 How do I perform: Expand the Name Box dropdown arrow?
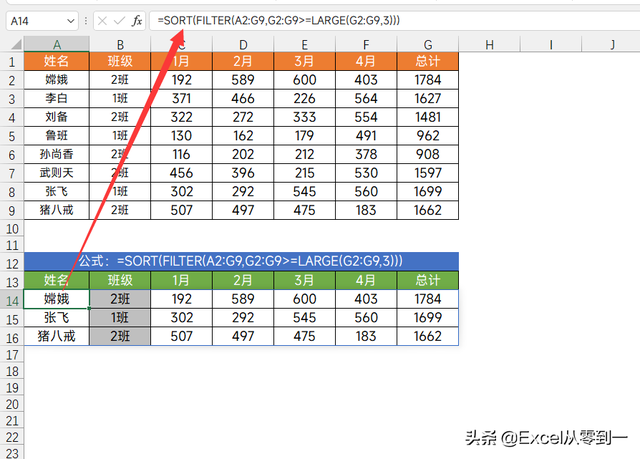(71, 21)
